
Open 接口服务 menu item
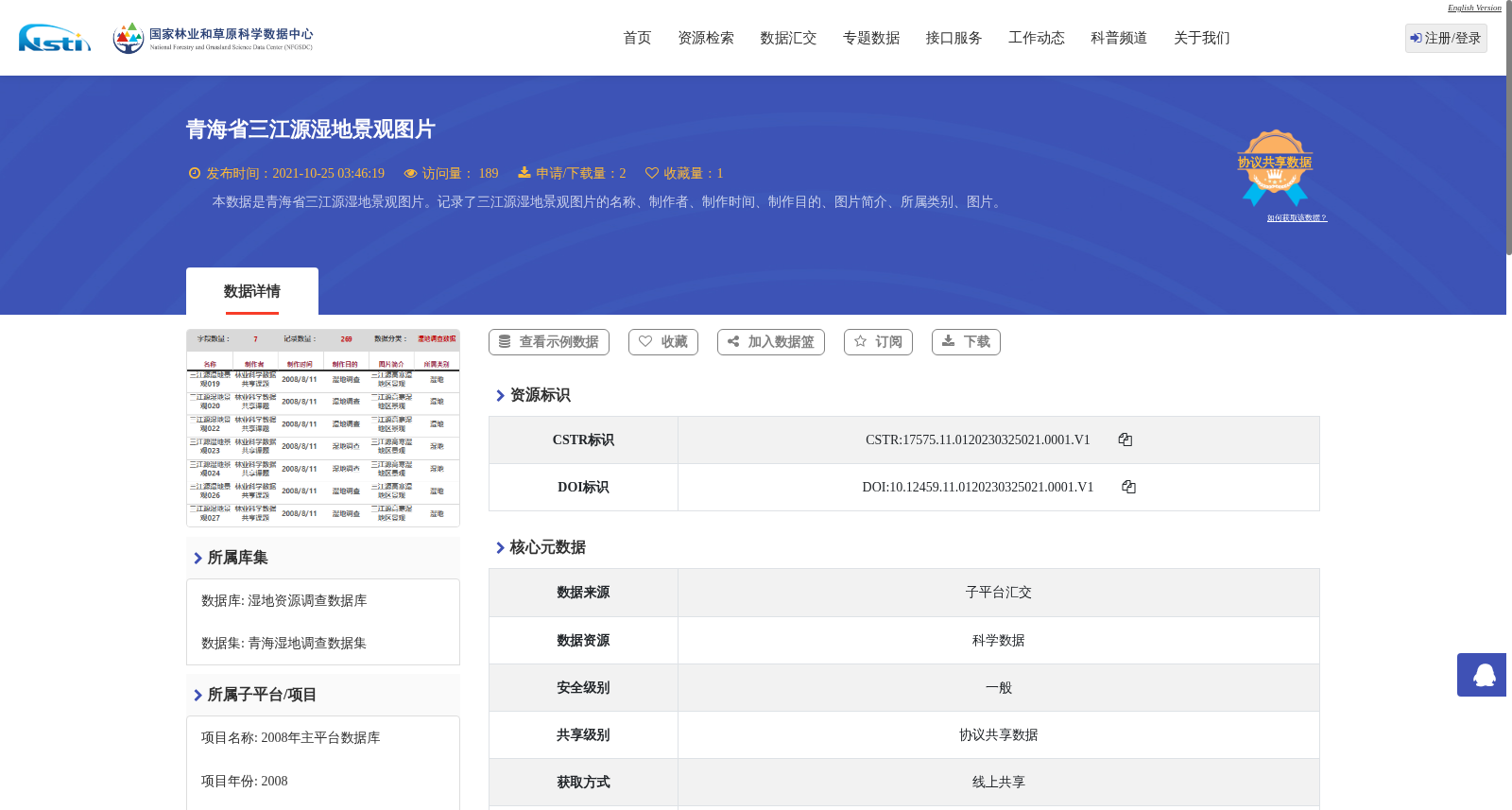coord(954,38)
